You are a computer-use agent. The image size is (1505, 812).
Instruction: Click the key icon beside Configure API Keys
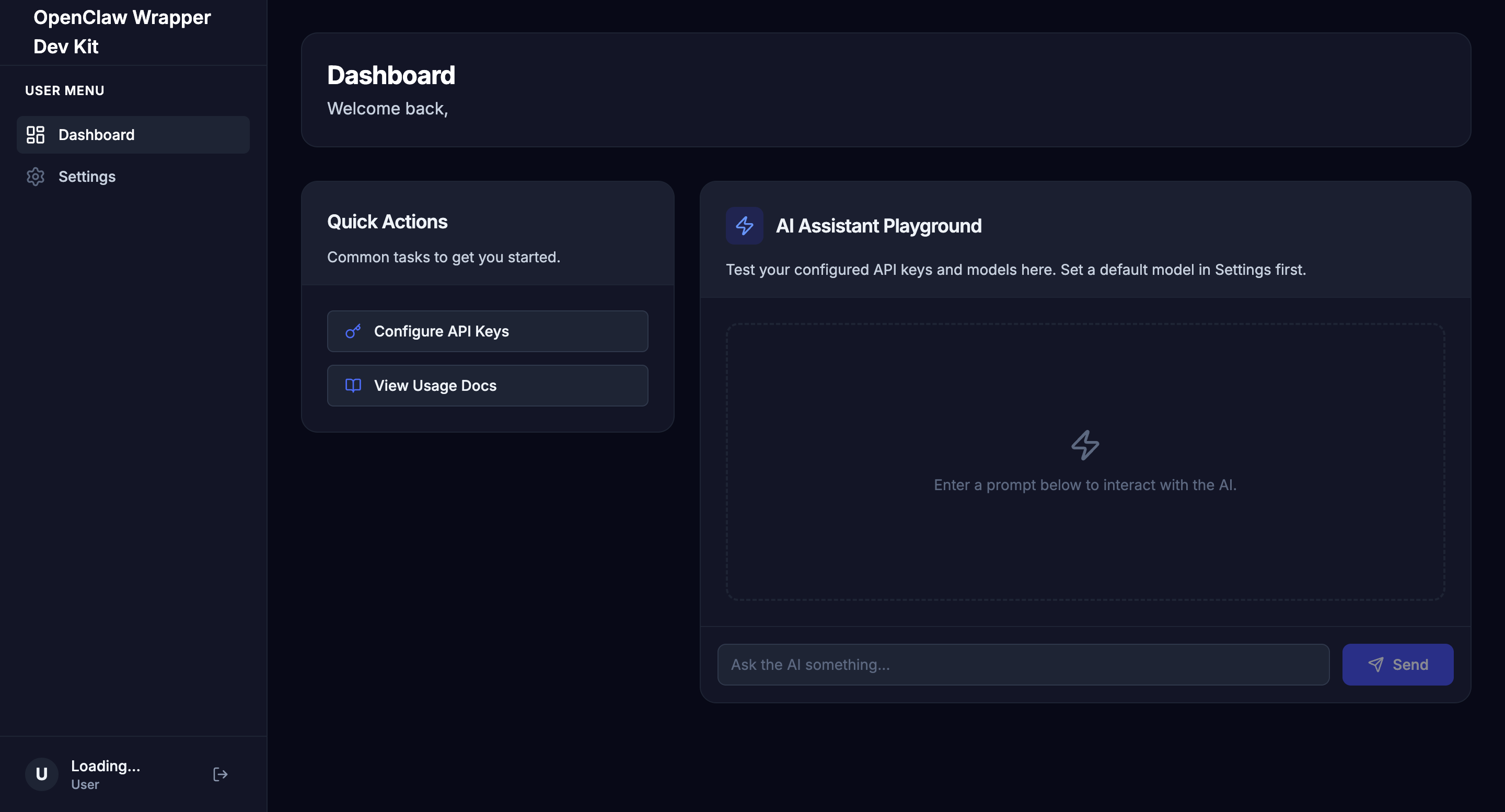pyautogui.click(x=353, y=331)
